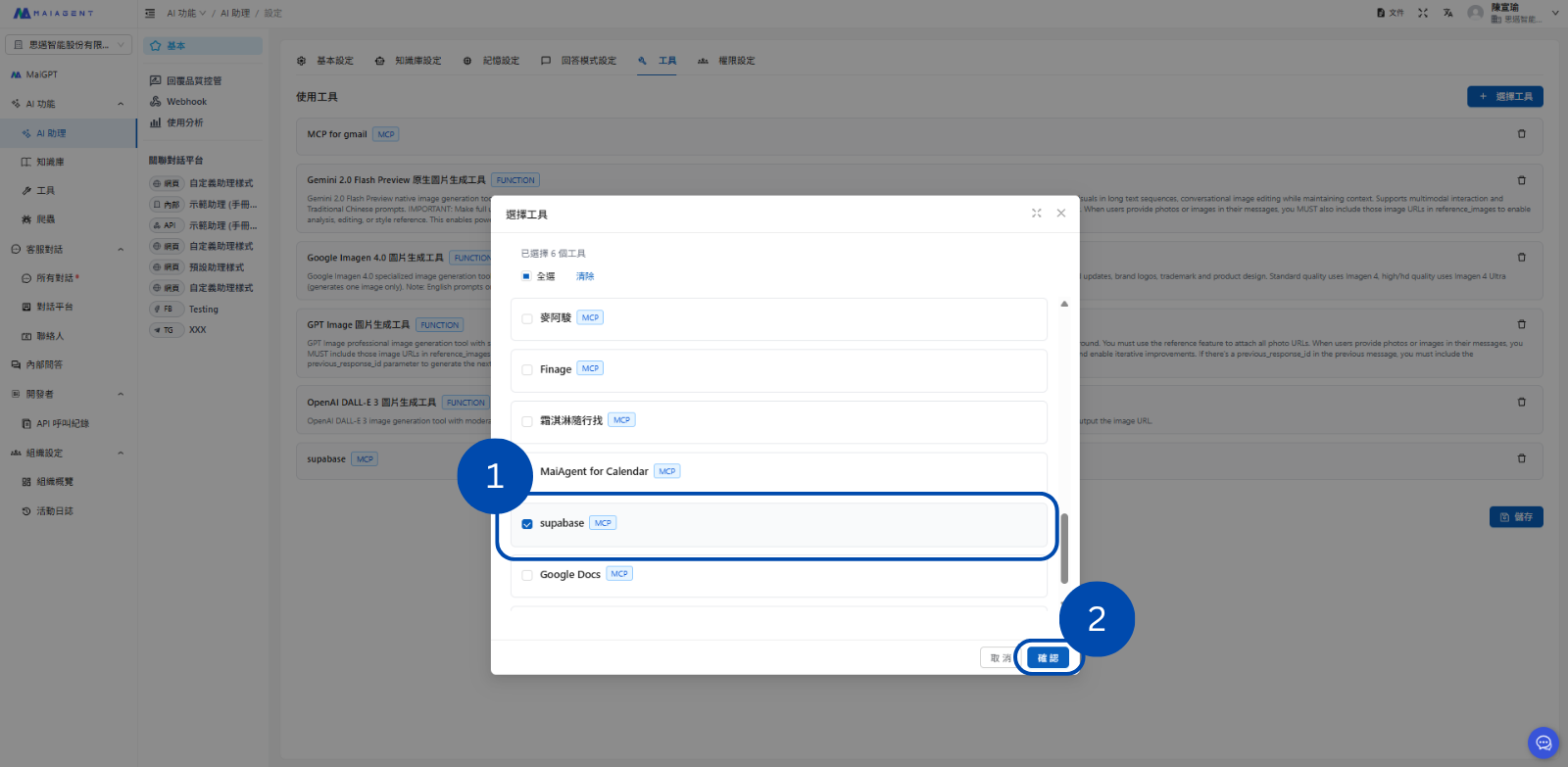Image resolution: width=1568 pixels, height=767 pixels.
Task: Open the organization selector dropdown
Action: (x=69, y=45)
